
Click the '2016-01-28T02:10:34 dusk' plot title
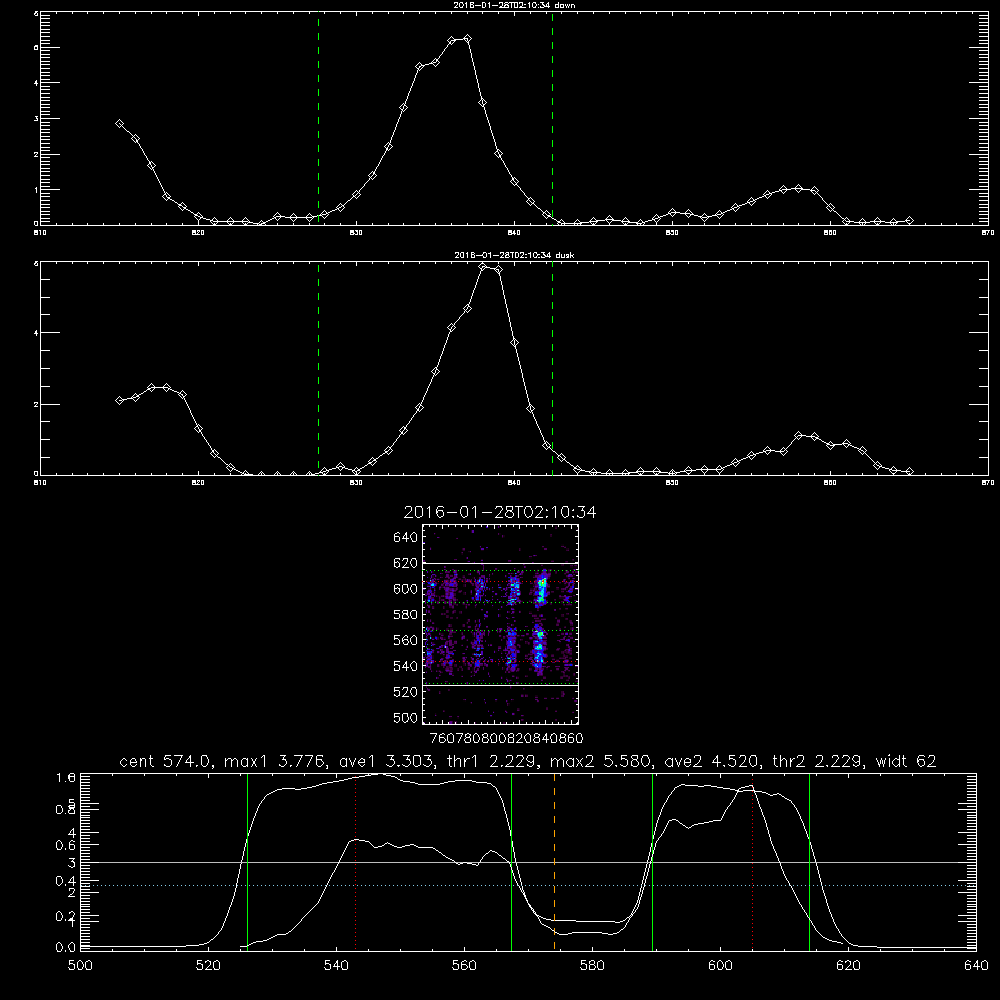coord(514,255)
